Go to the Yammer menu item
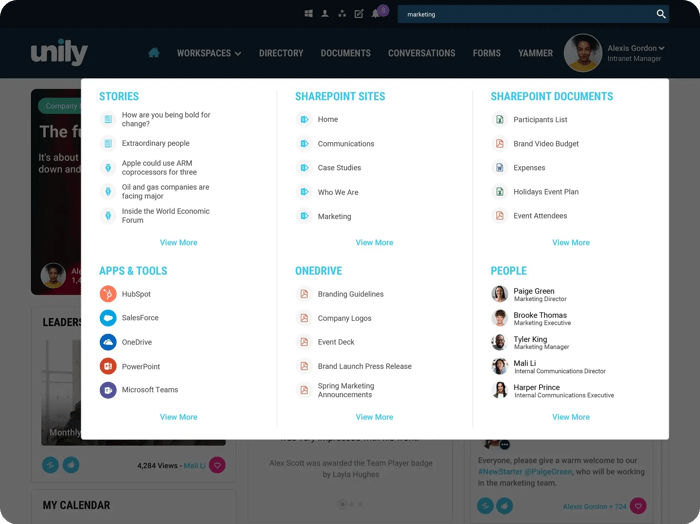This screenshot has height=524, width=700. [535, 53]
